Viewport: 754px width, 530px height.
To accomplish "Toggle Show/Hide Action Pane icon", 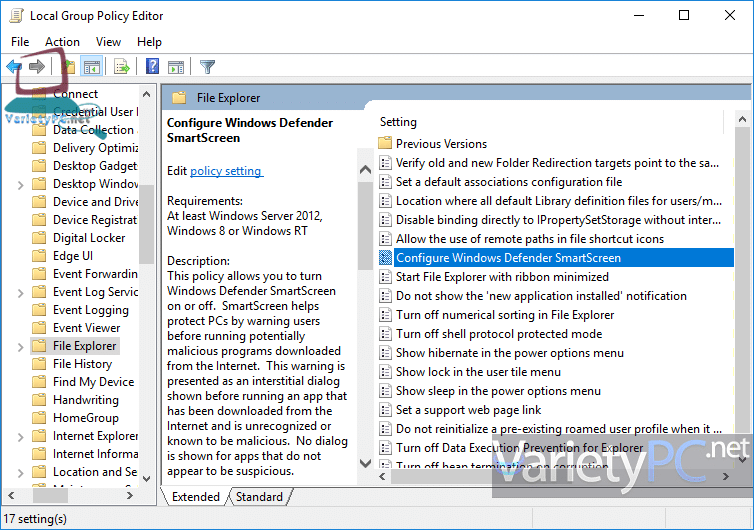I will point(176,67).
